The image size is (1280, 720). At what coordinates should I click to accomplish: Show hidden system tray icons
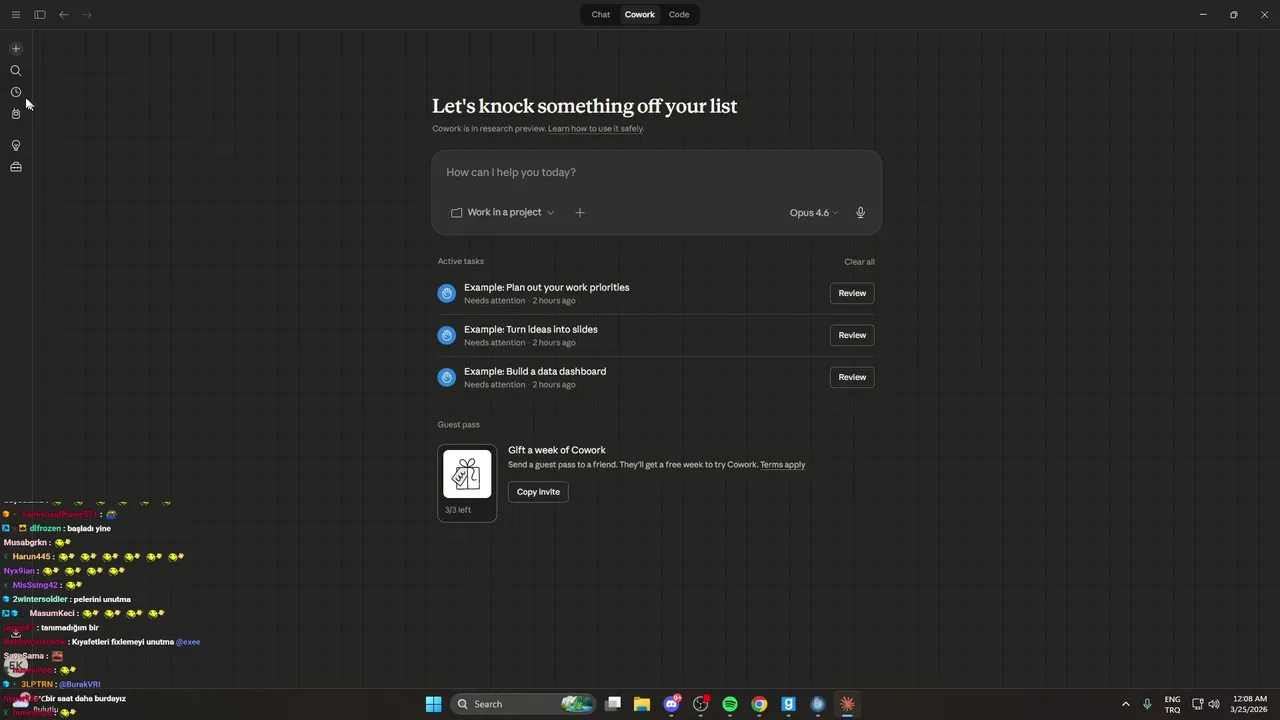point(1125,704)
